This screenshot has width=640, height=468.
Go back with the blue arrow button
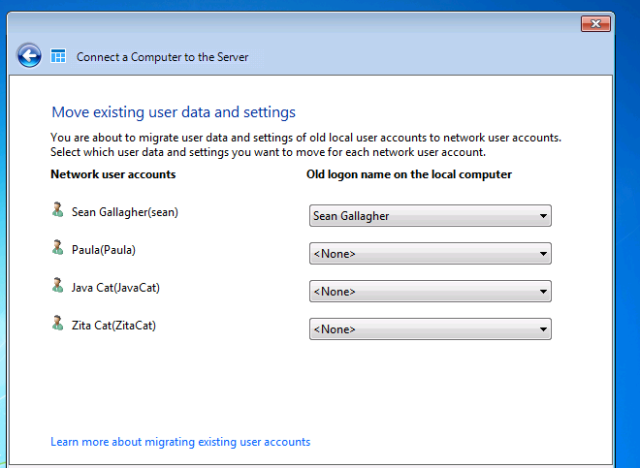point(29,55)
